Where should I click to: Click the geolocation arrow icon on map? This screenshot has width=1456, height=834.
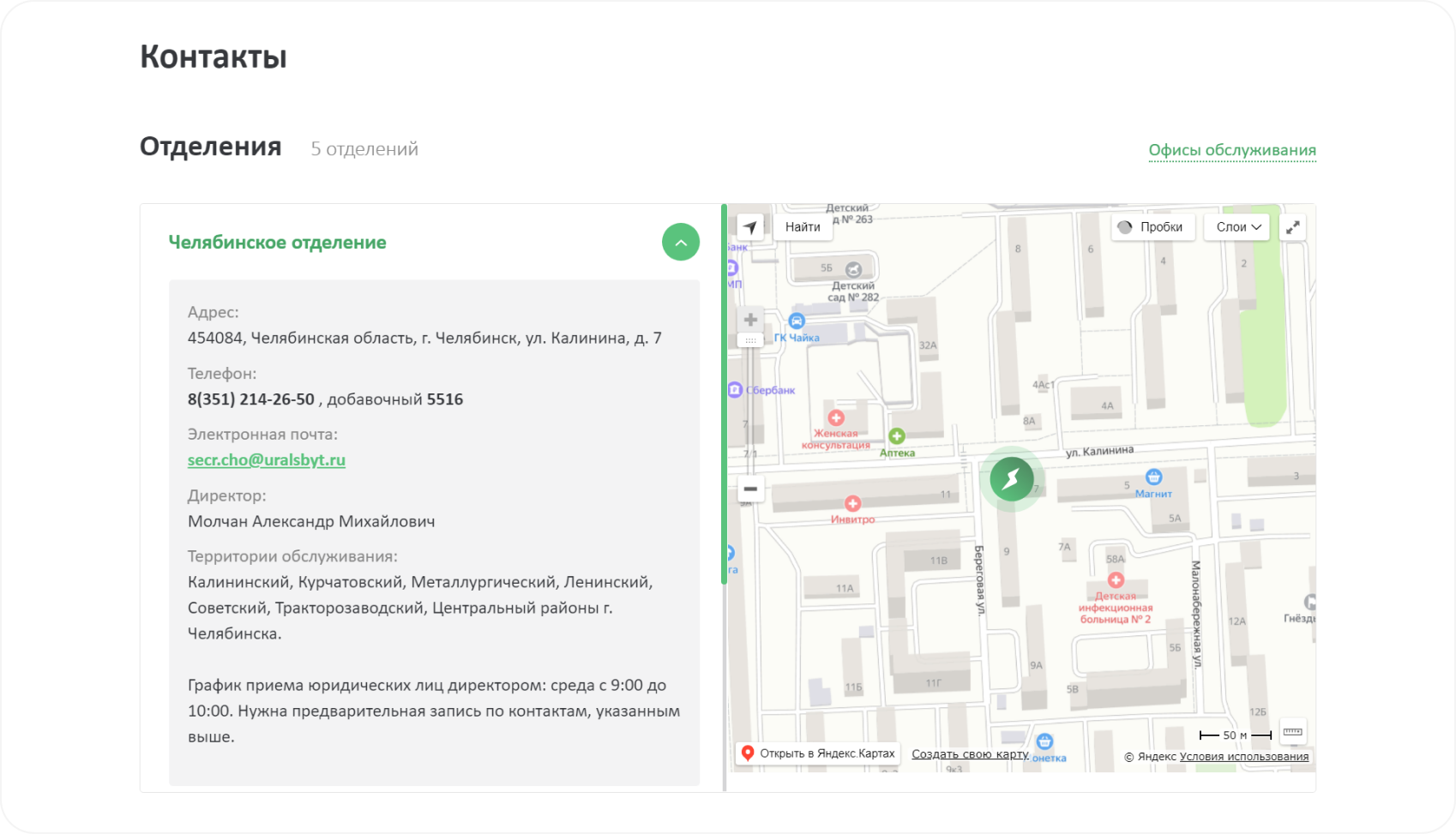750,227
